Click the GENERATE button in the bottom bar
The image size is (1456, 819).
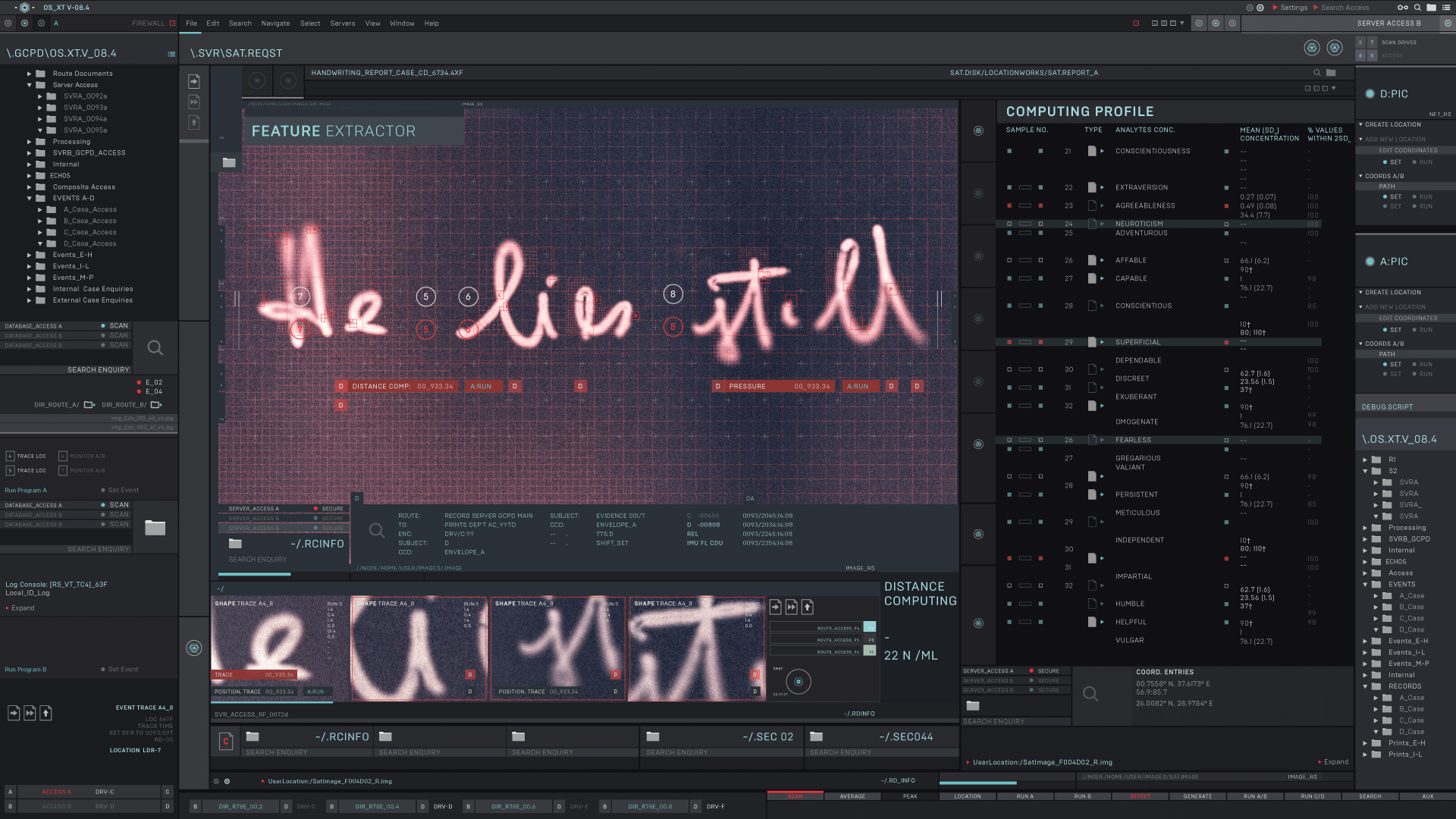pos(1197,796)
